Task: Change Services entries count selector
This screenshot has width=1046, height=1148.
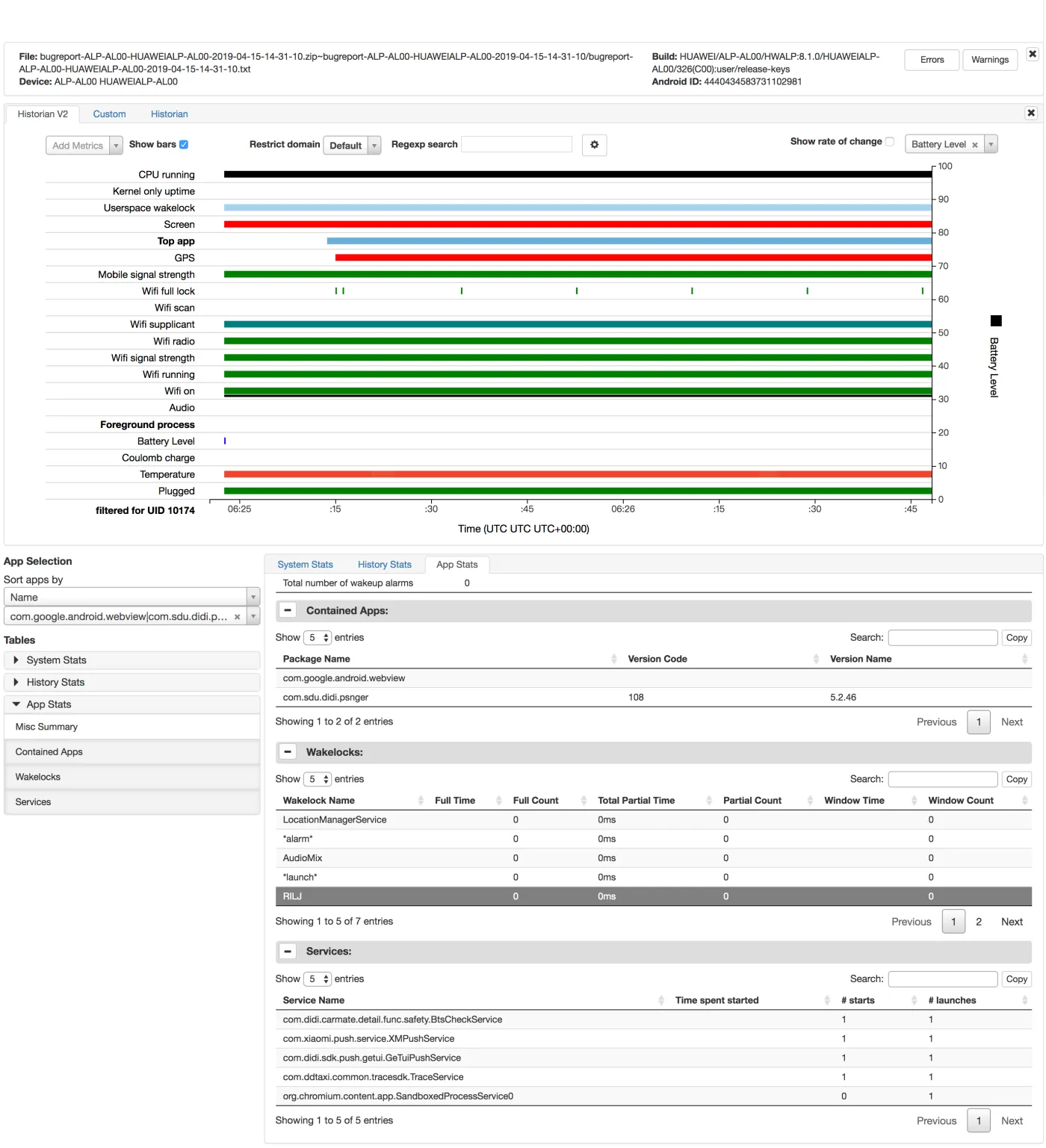Action: point(317,979)
